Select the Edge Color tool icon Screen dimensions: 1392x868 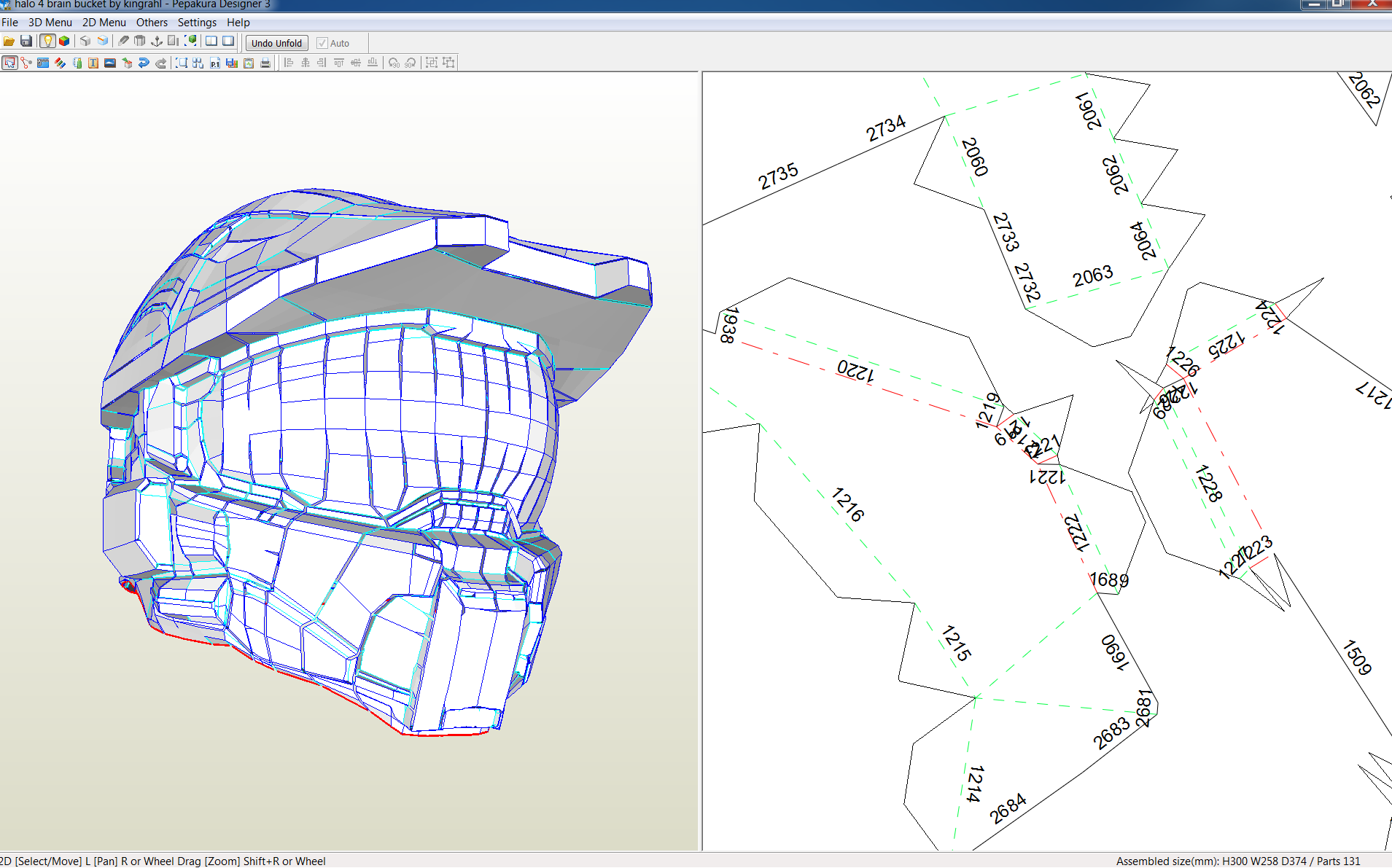pyautogui.click(x=77, y=63)
